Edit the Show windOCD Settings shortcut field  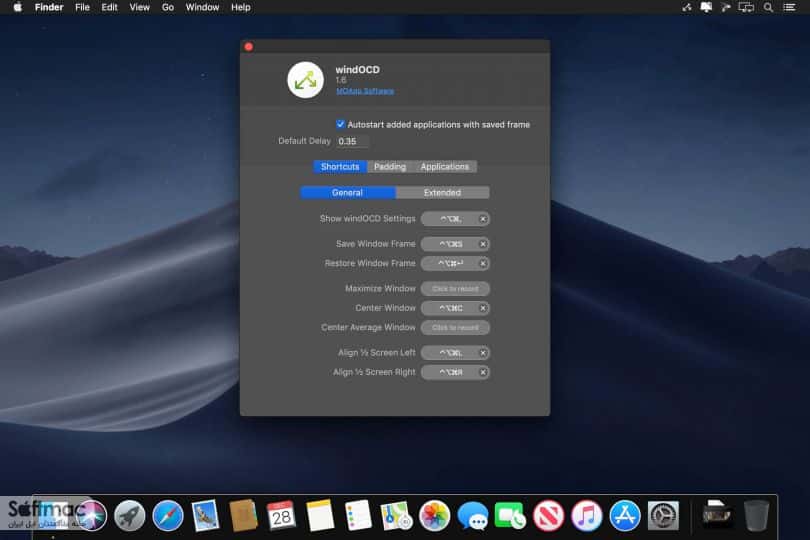click(x=455, y=219)
